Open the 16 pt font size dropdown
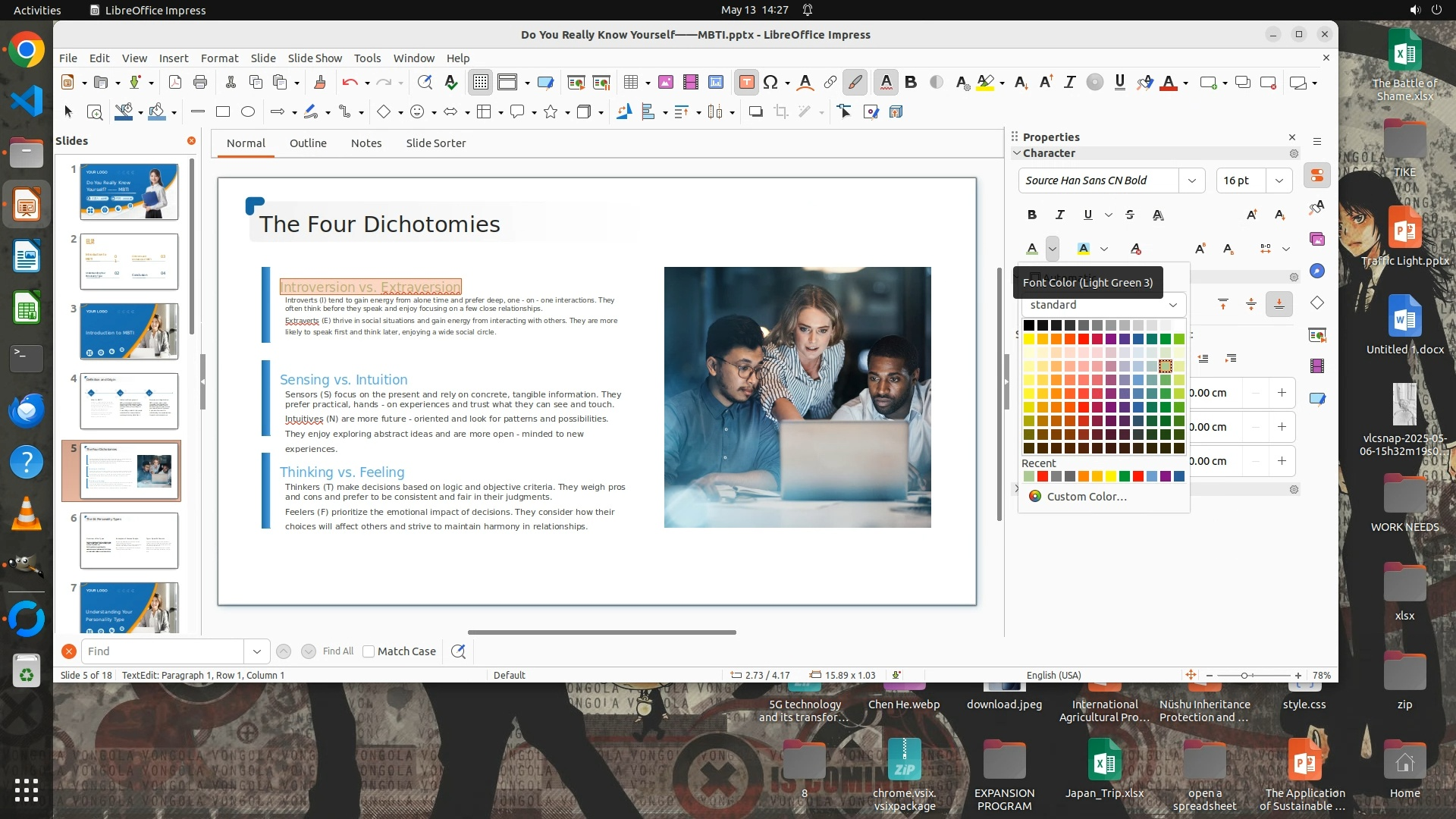1456x819 pixels. pos(1279,180)
